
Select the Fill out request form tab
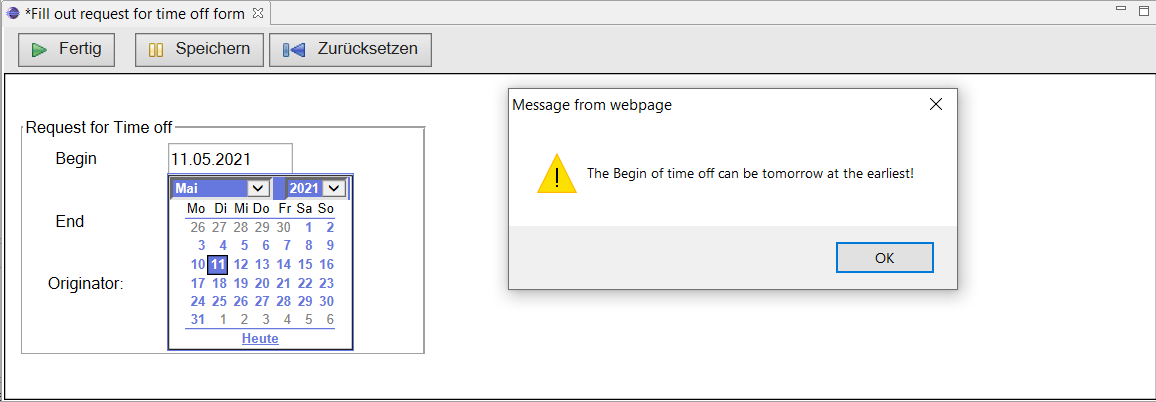click(x=136, y=13)
